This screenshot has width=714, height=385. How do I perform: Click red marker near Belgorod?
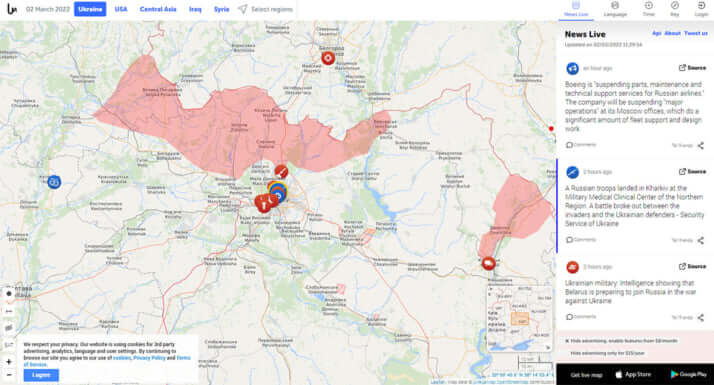pos(327,58)
